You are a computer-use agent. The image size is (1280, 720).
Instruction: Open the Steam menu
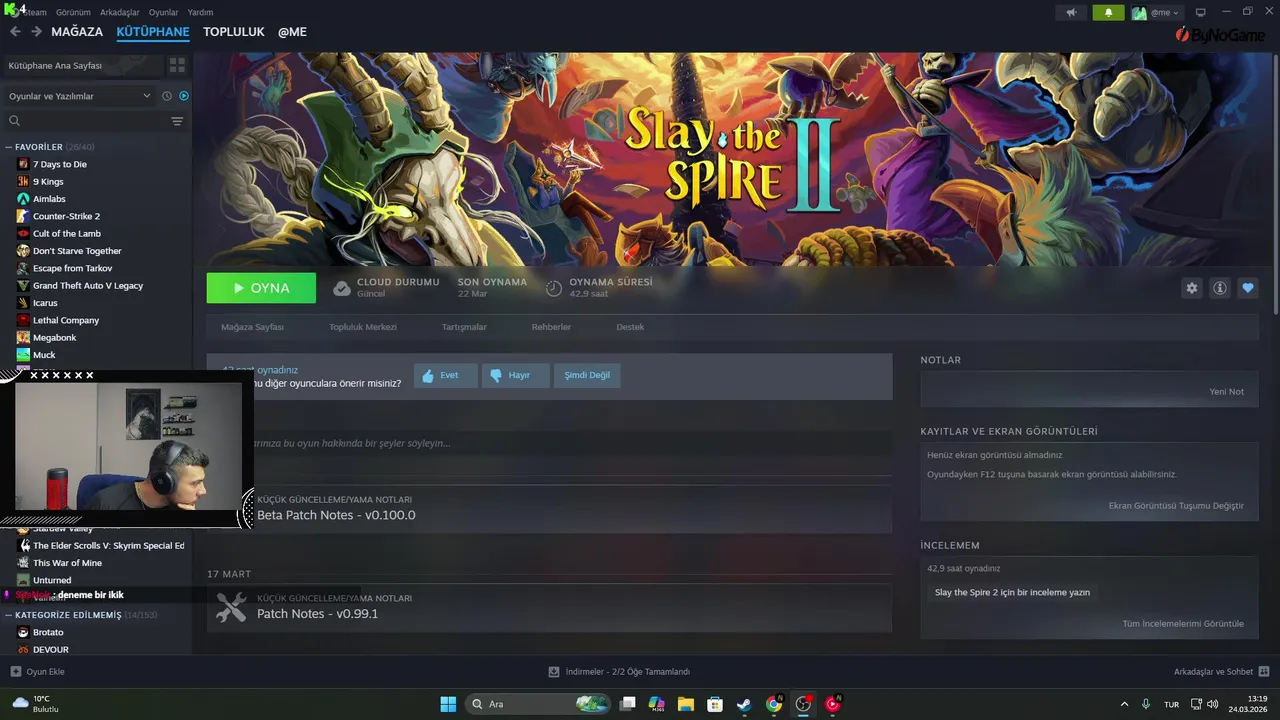pyautogui.click(x=35, y=13)
